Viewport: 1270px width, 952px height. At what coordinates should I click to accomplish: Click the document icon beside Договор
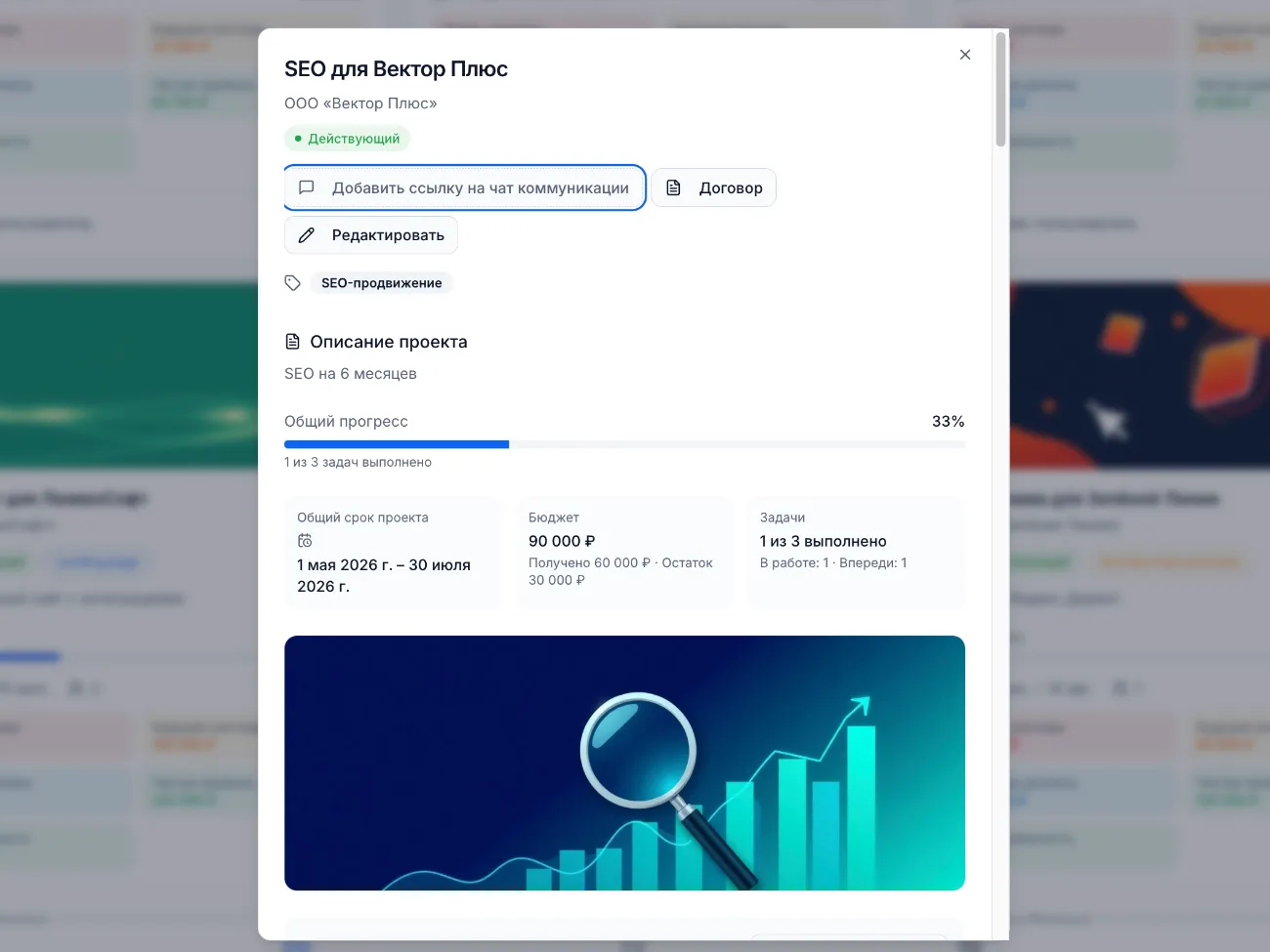tap(673, 187)
